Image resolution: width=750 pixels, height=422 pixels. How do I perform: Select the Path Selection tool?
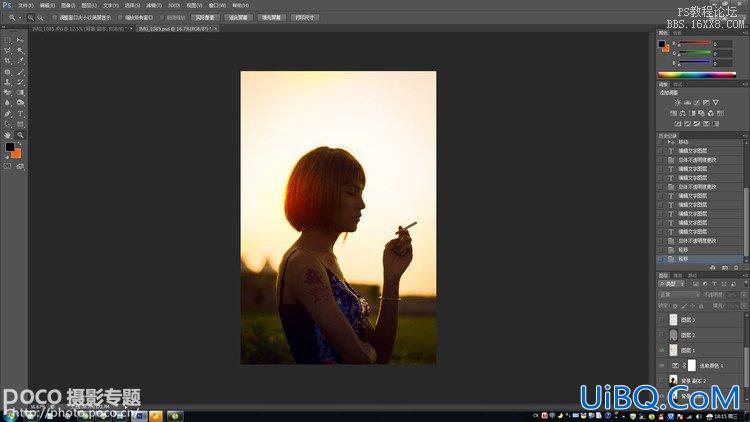7,124
